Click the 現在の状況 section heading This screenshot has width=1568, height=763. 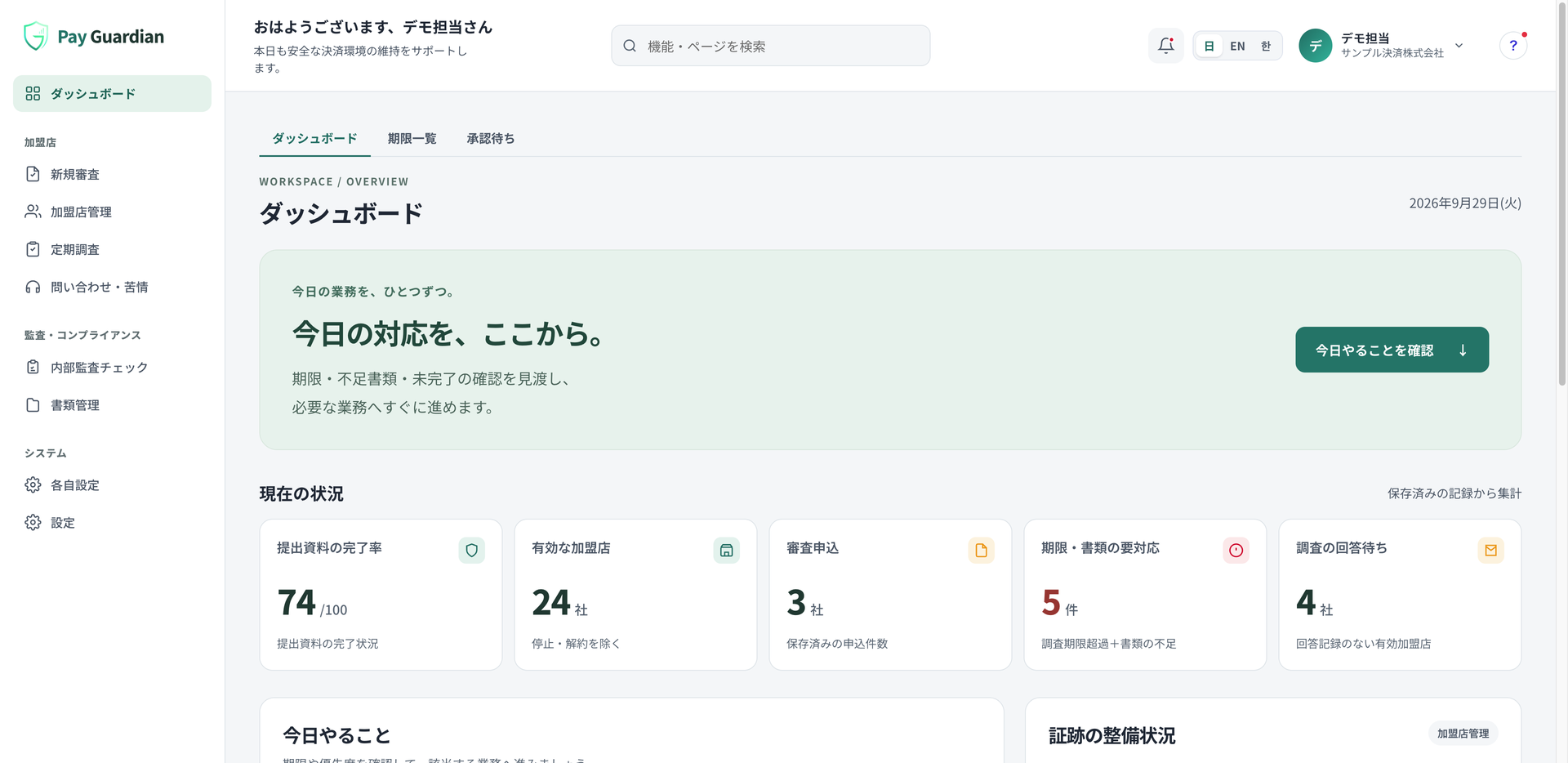(x=301, y=494)
